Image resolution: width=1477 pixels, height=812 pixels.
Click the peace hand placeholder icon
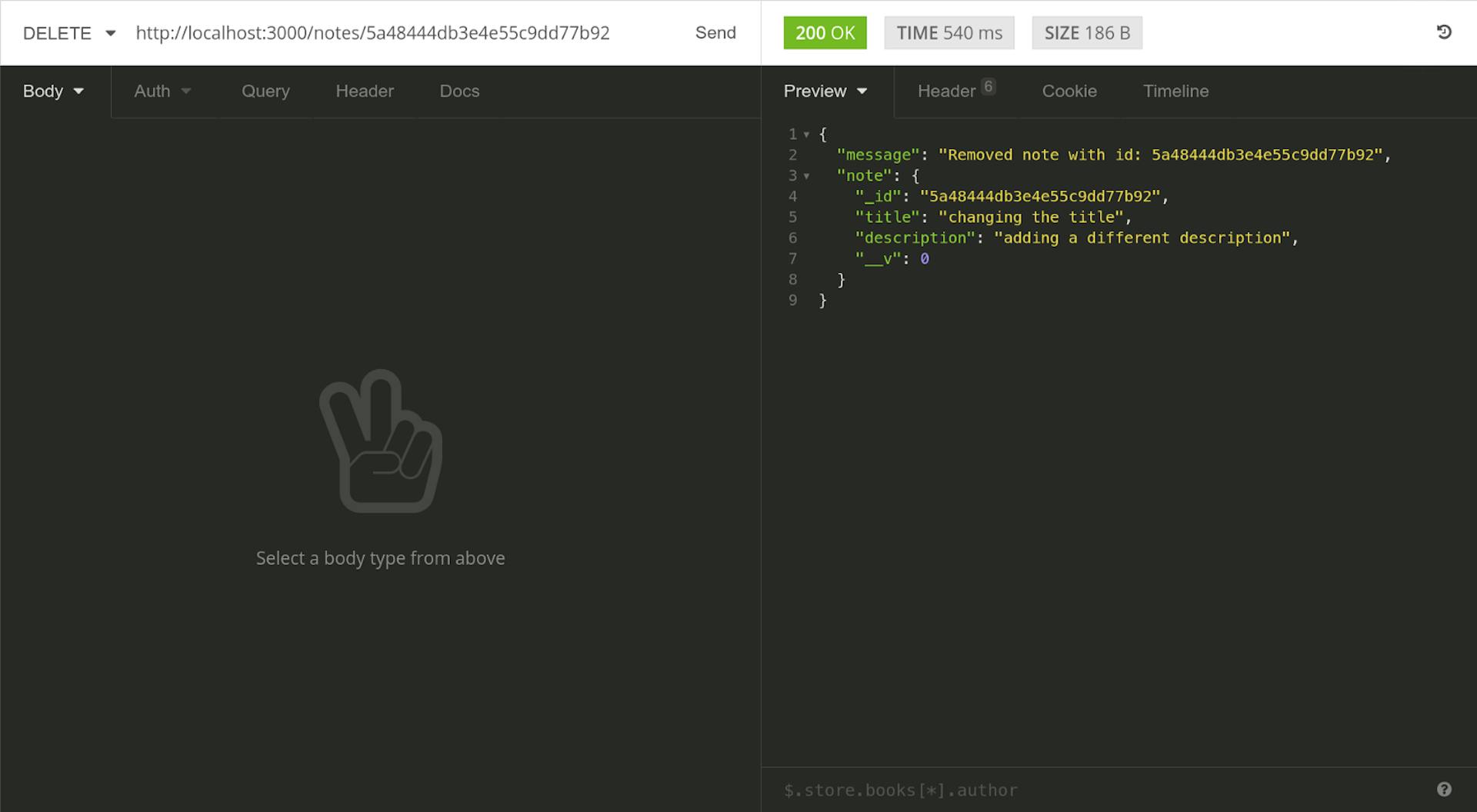coord(381,441)
